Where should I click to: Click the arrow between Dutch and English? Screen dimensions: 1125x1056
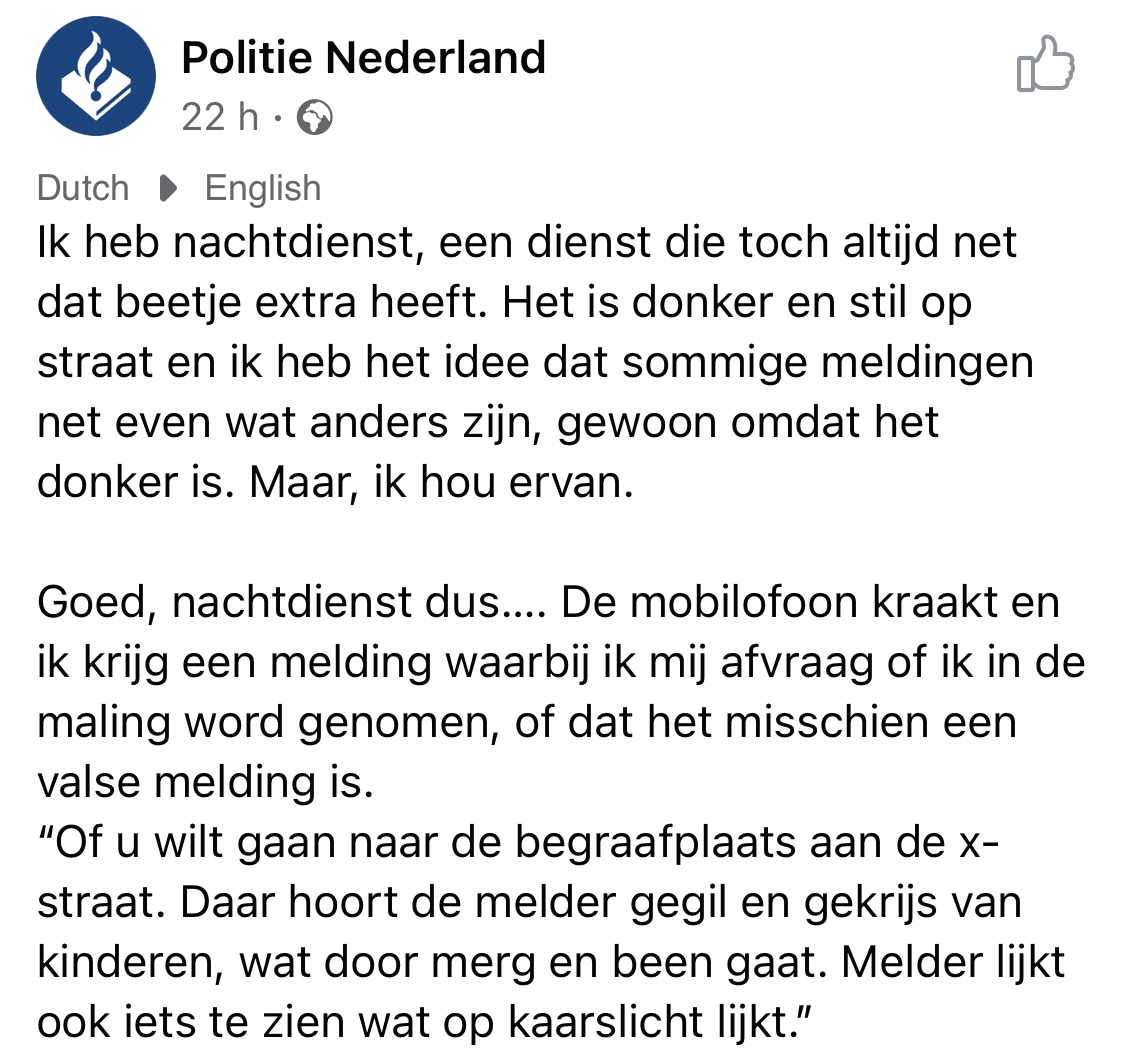167,188
